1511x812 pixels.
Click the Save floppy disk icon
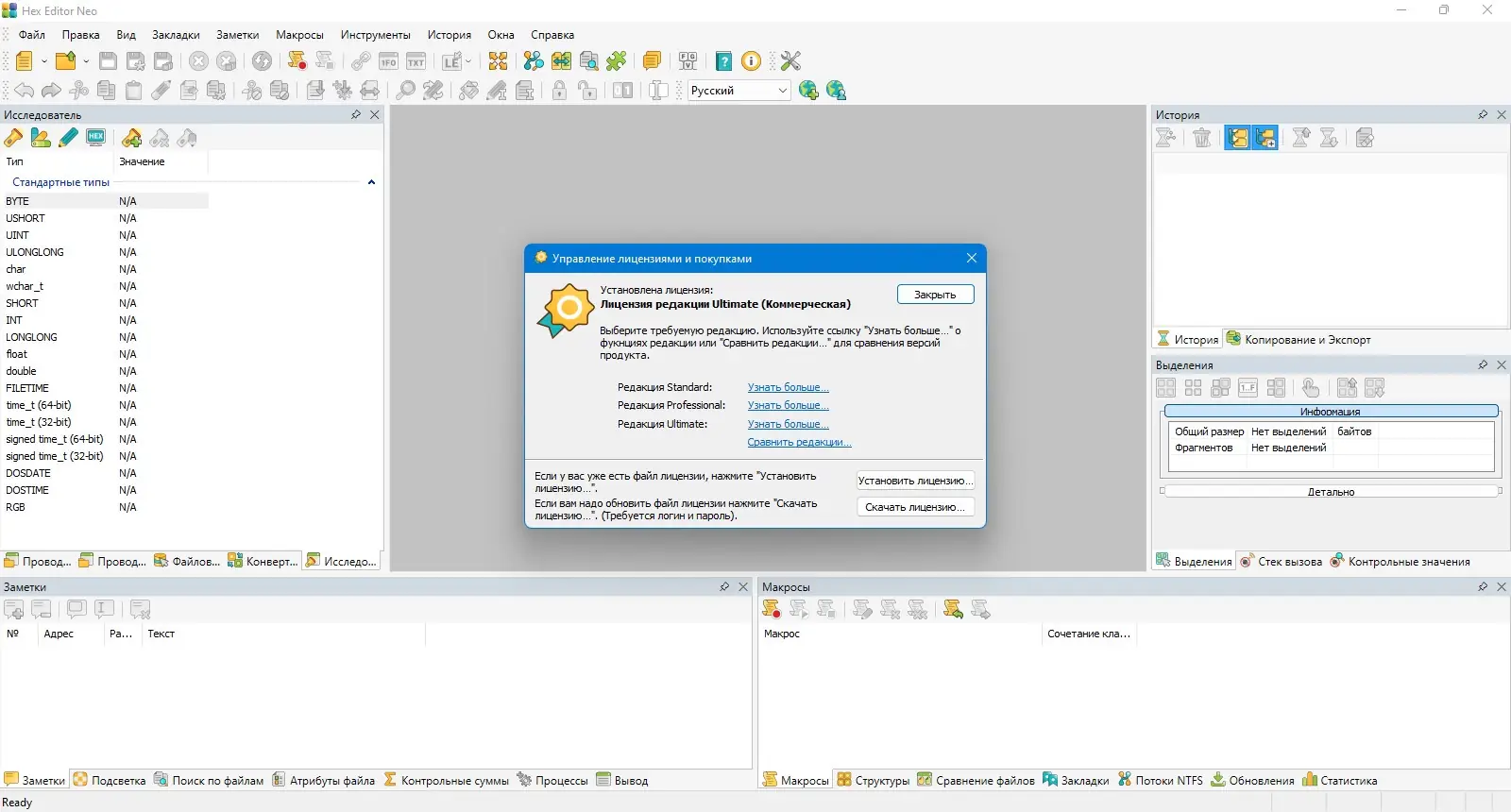coord(109,61)
